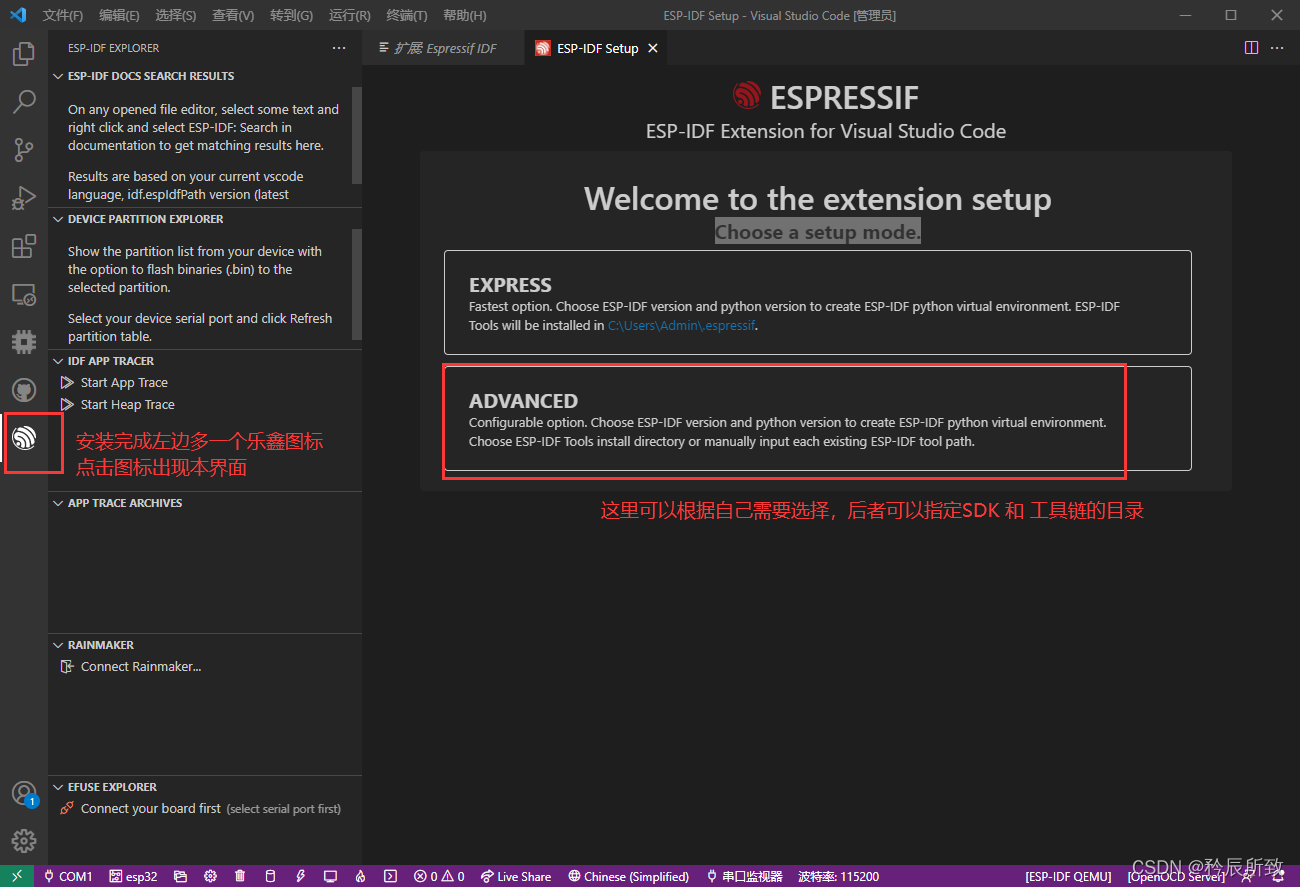Open the Extensions view
Image resolution: width=1300 pixels, height=887 pixels.
tap(24, 246)
